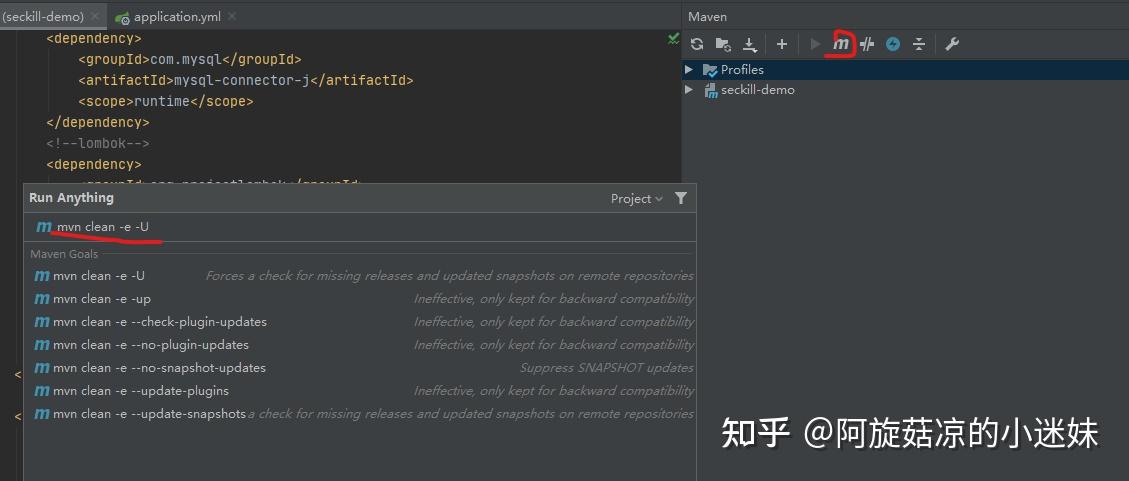
Task: Toggle Offline Mode in Maven toolbar
Action: [867, 44]
